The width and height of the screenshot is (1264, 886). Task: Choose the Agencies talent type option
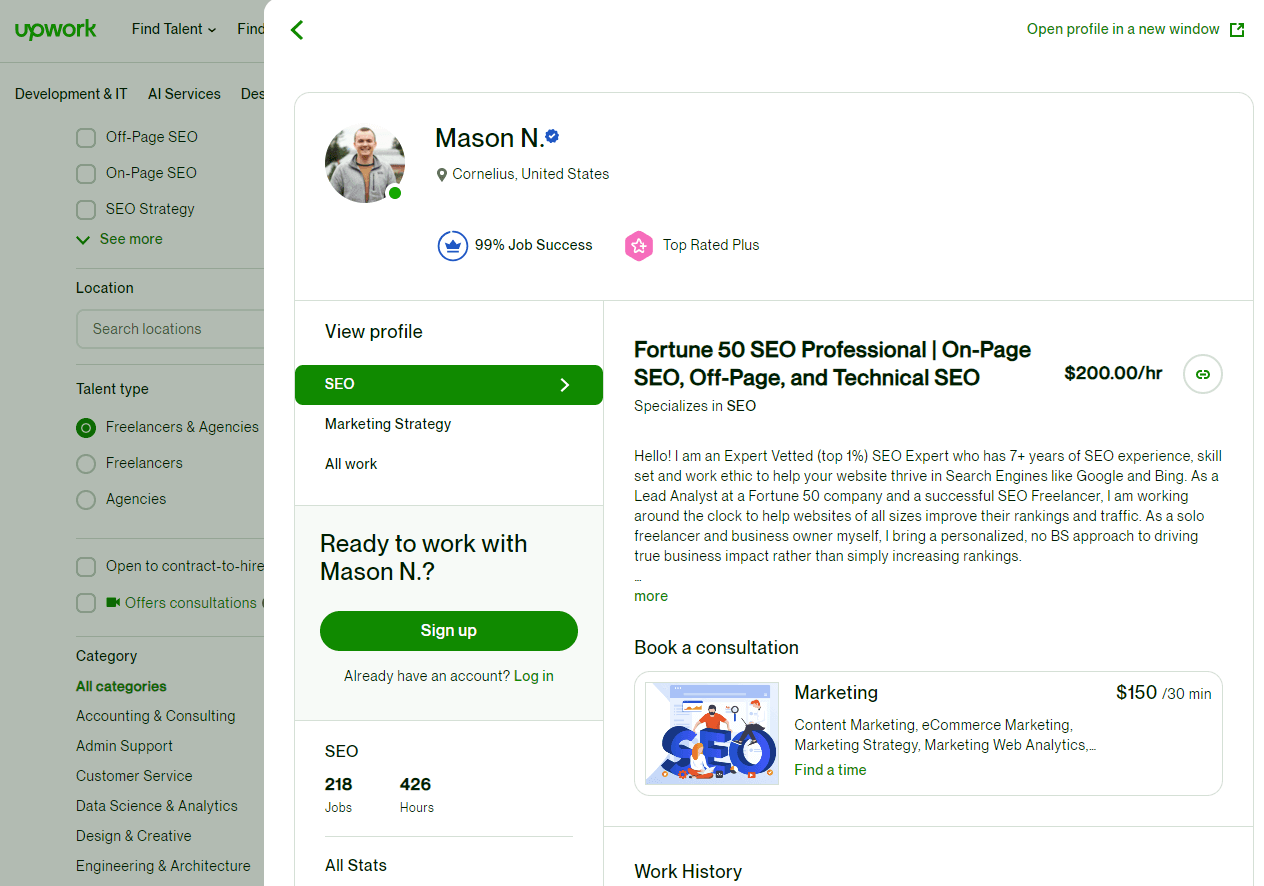[86, 500]
